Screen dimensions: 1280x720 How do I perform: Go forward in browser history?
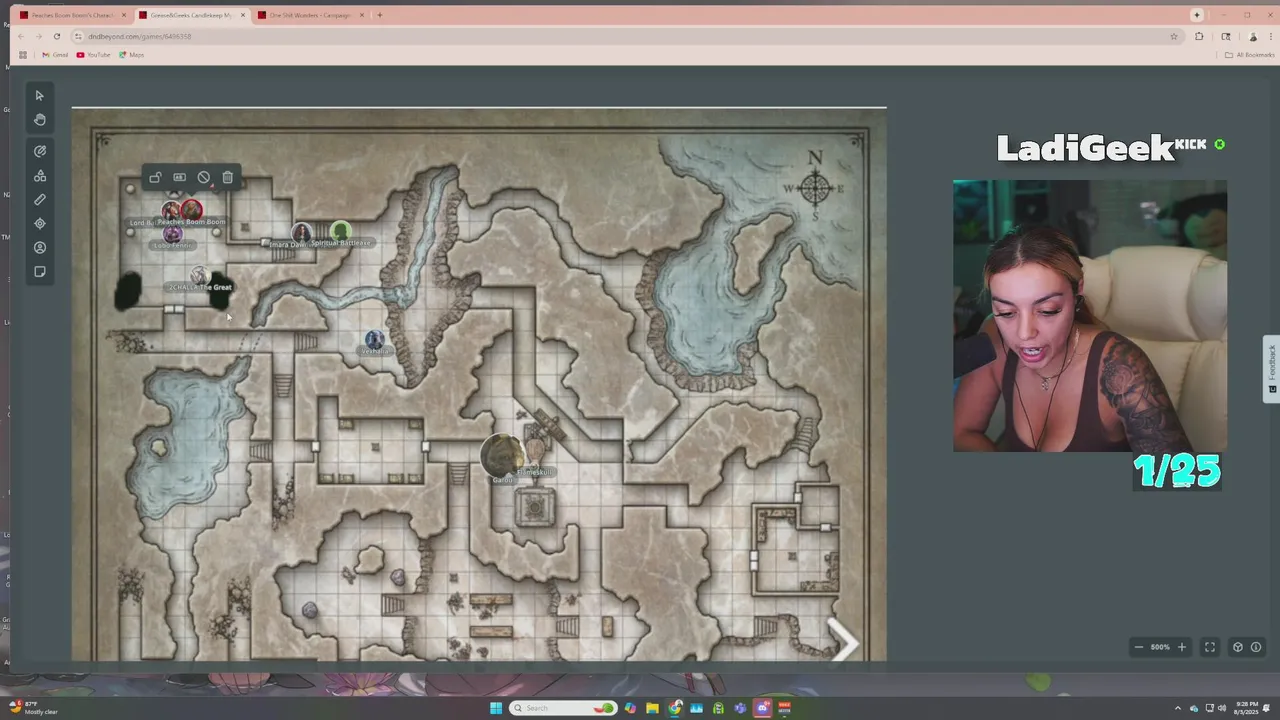pos(39,36)
